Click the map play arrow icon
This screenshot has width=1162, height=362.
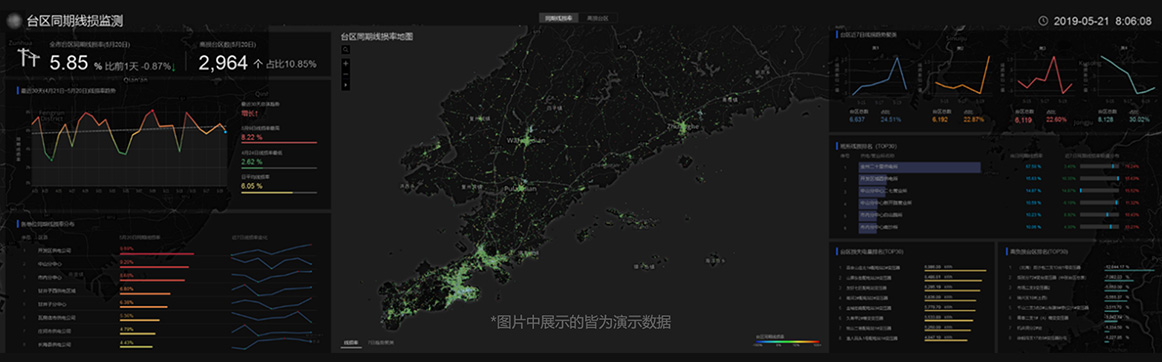click(x=345, y=86)
